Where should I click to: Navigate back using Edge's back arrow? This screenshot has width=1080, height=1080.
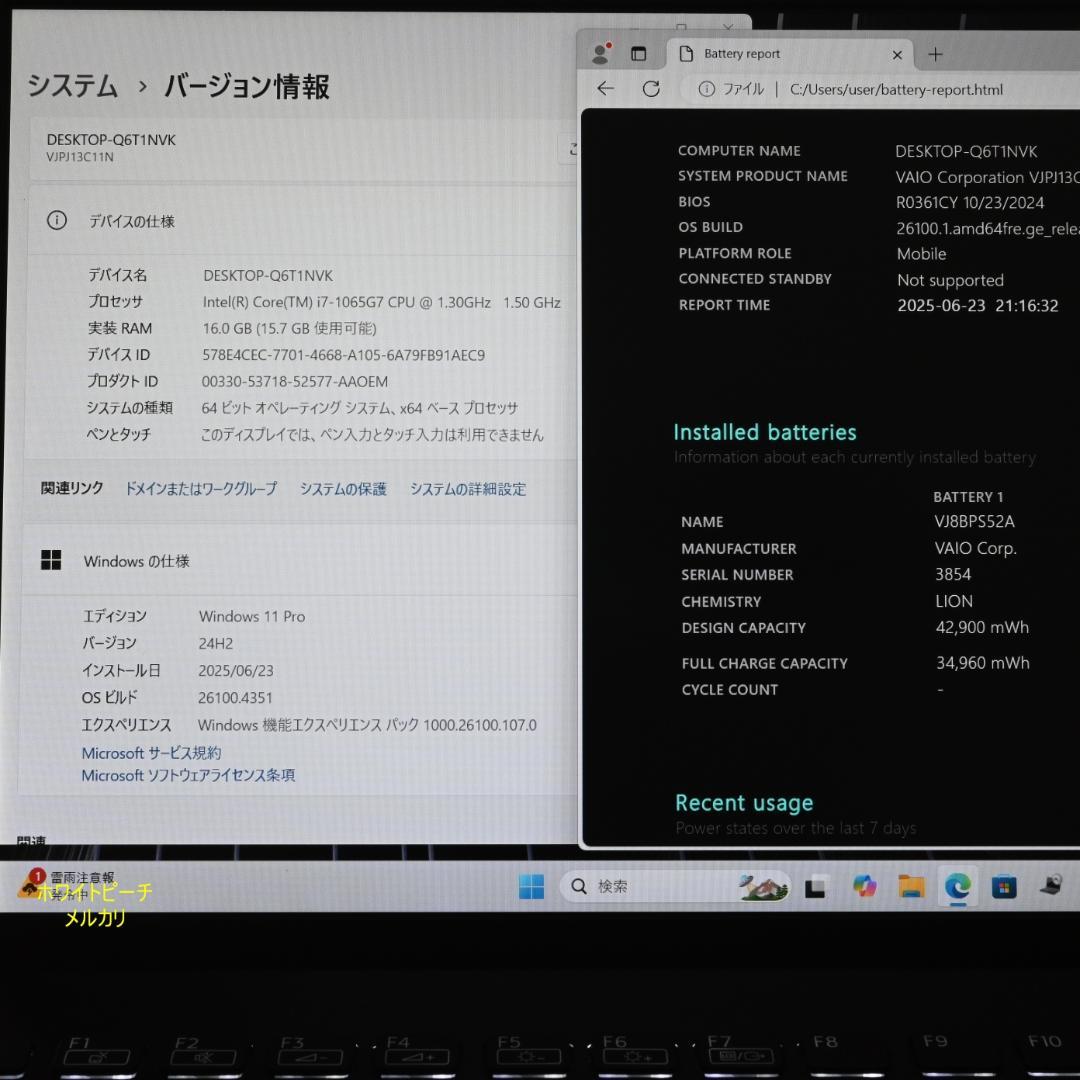tap(605, 89)
